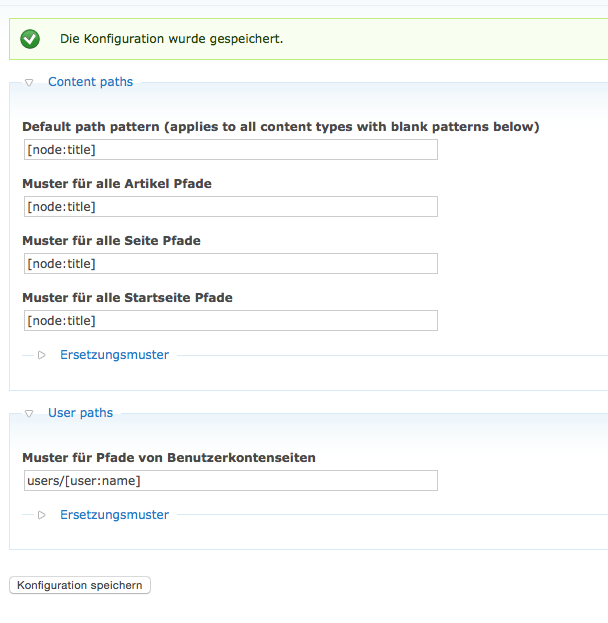Click the 'Muster für alle Artikel Pfade' label
608x623 pixels.
coord(116,184)
